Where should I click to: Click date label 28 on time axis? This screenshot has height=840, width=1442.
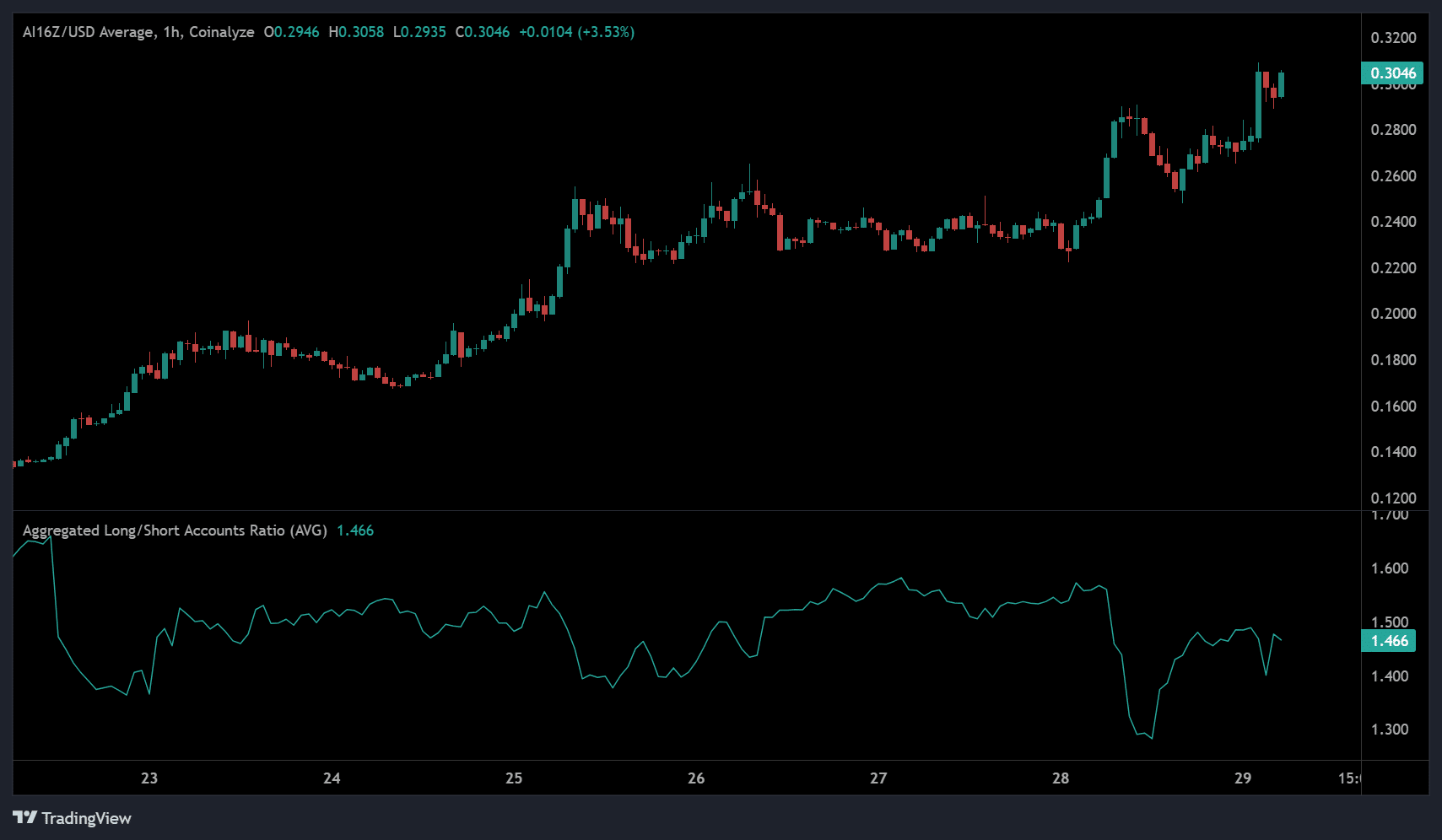point(1061,778)
